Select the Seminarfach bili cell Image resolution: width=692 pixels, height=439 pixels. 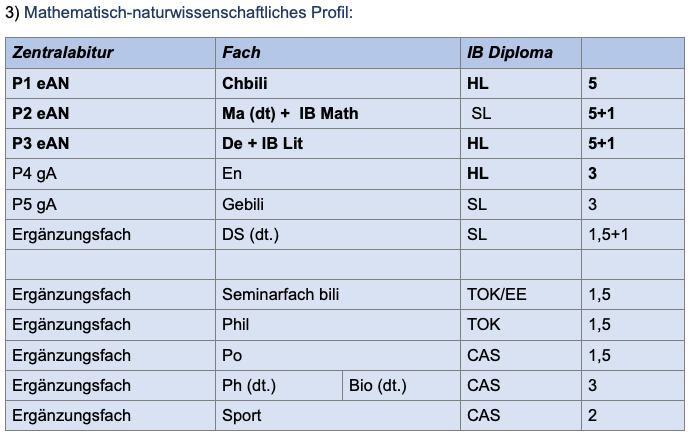click(x=338, y=294)
